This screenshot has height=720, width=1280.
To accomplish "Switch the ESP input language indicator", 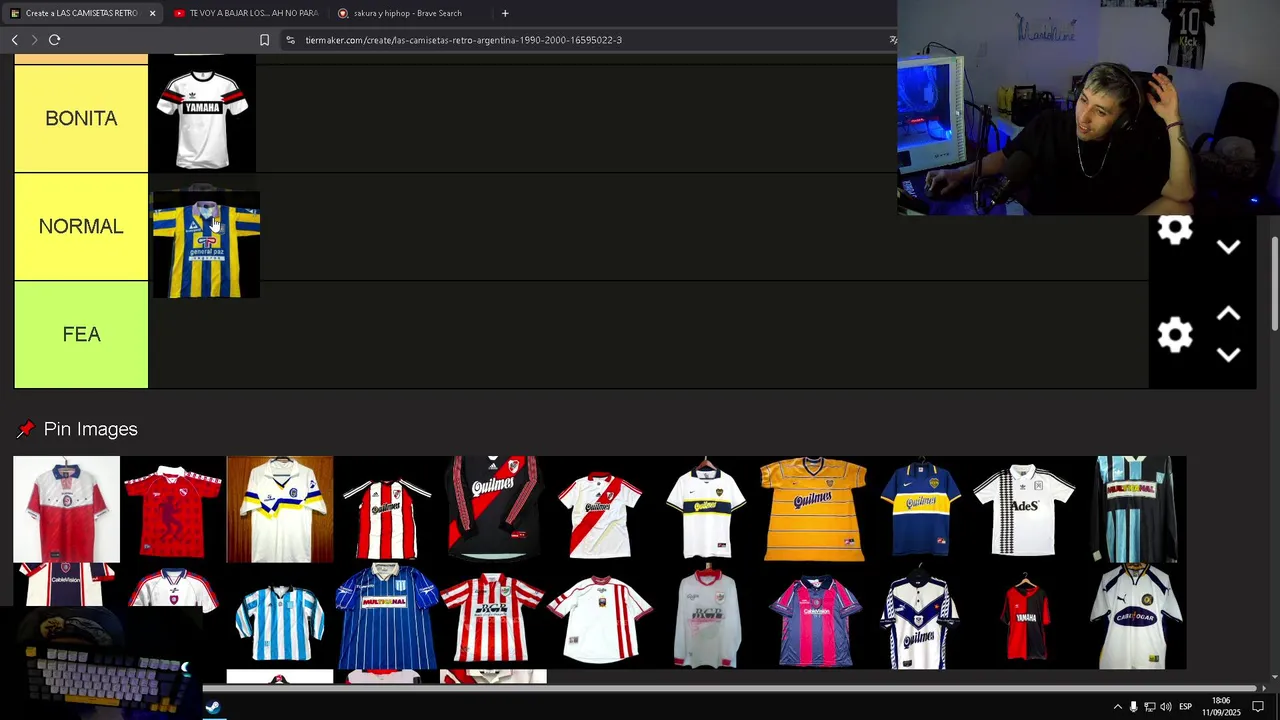I will click(x=1185, y=707).
